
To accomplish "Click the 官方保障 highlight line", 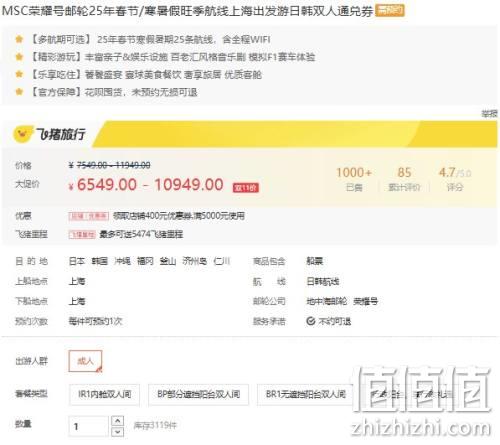I will tap(114, 92).
